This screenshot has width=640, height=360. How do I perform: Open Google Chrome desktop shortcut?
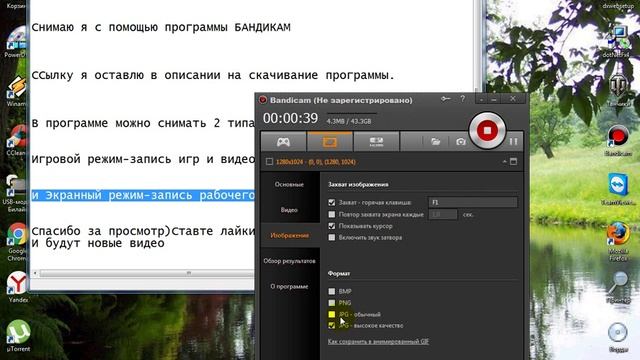(17, 242)
